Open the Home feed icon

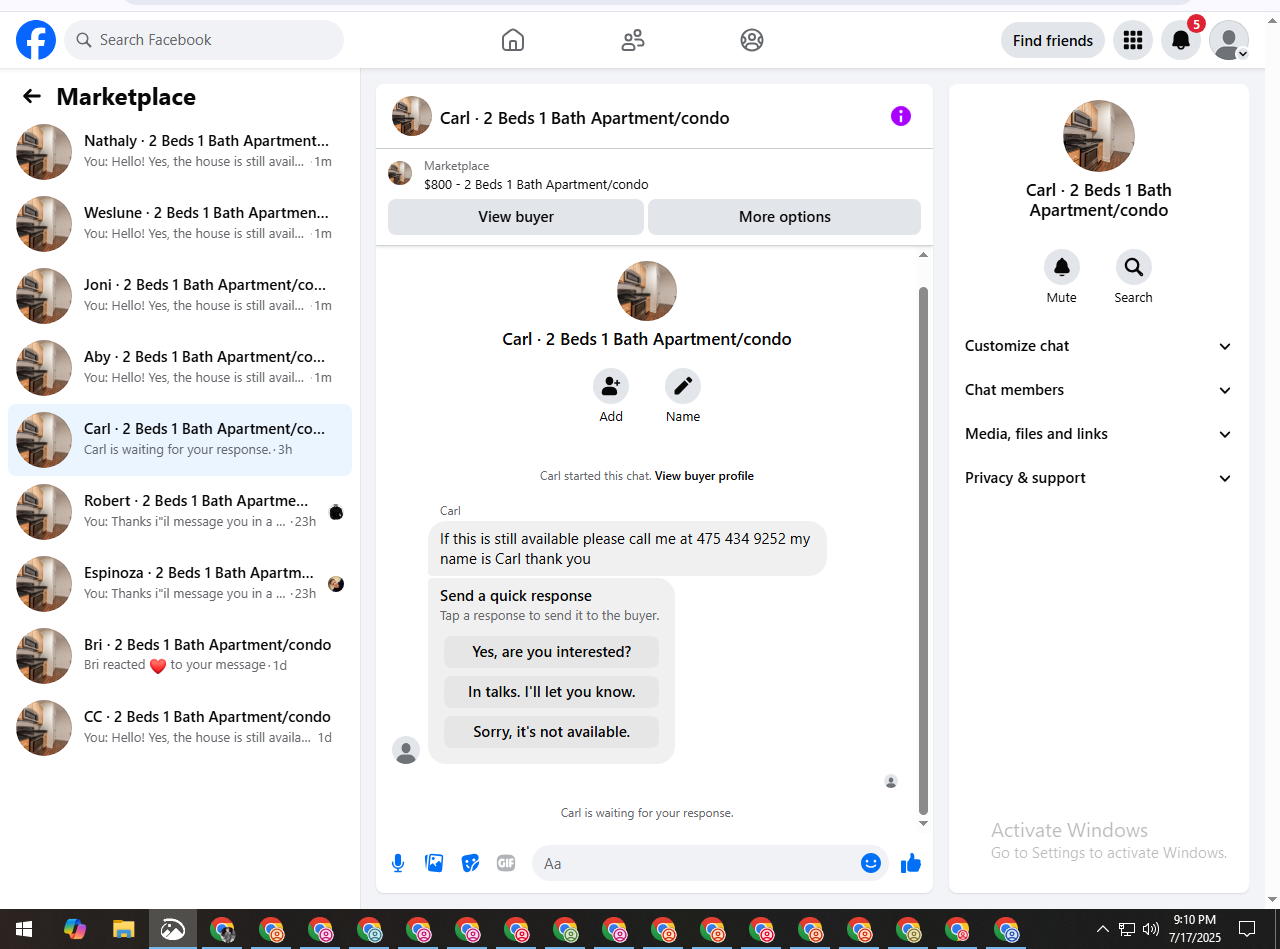click(x=513, y=40)
